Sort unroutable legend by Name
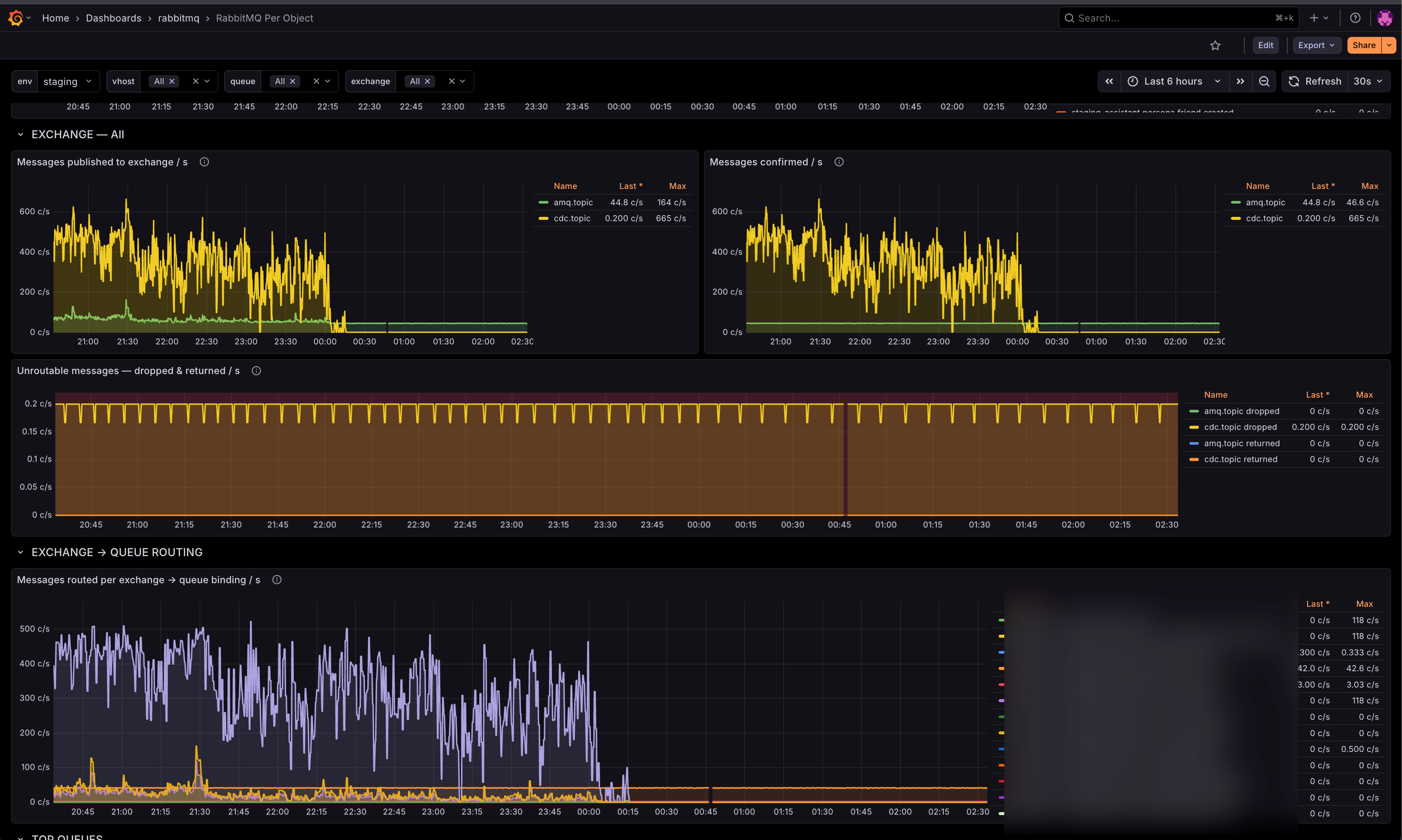This screenshot has width=1402, height=840. [x=1215, y=395]
